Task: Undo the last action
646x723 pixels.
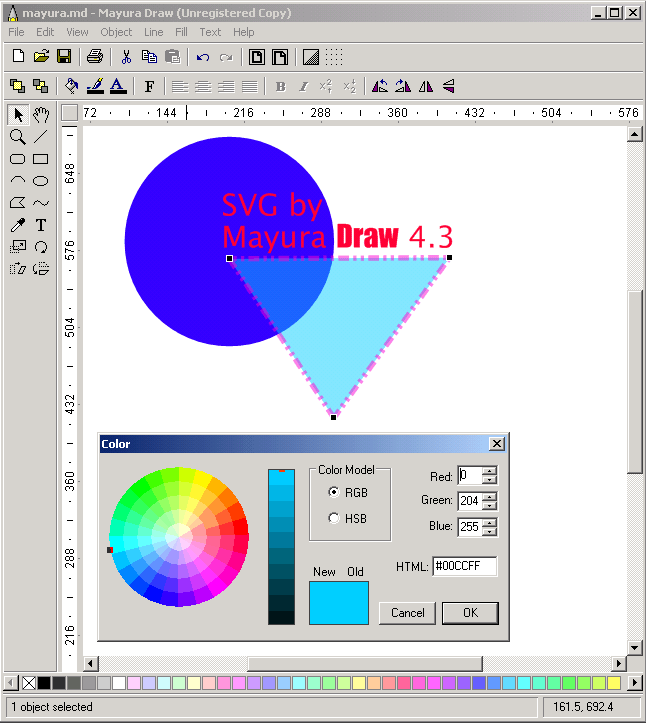Action: click(203, 57)
